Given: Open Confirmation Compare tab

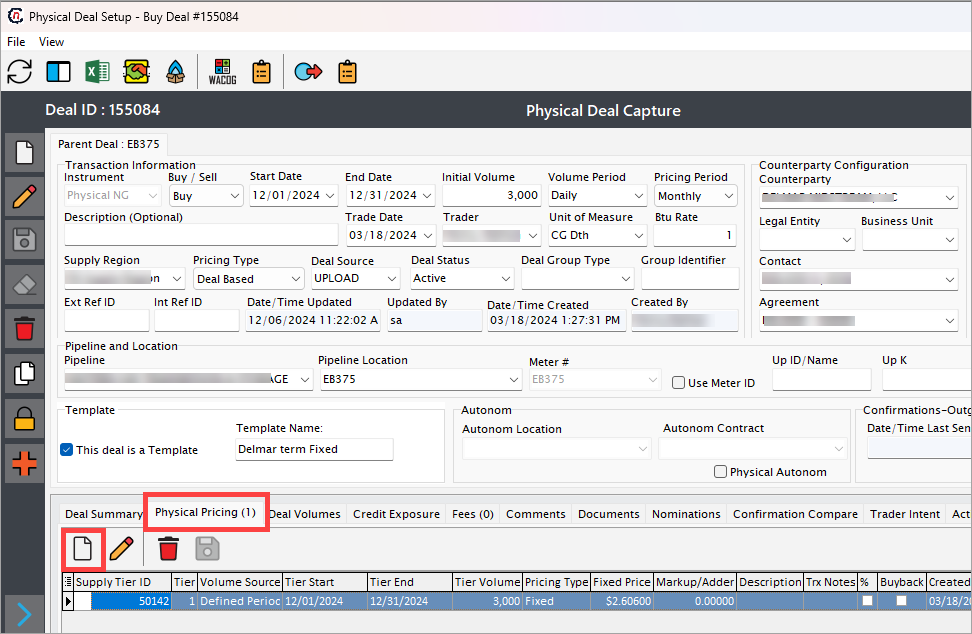Looking at the screenshot, I should [795, 514].
